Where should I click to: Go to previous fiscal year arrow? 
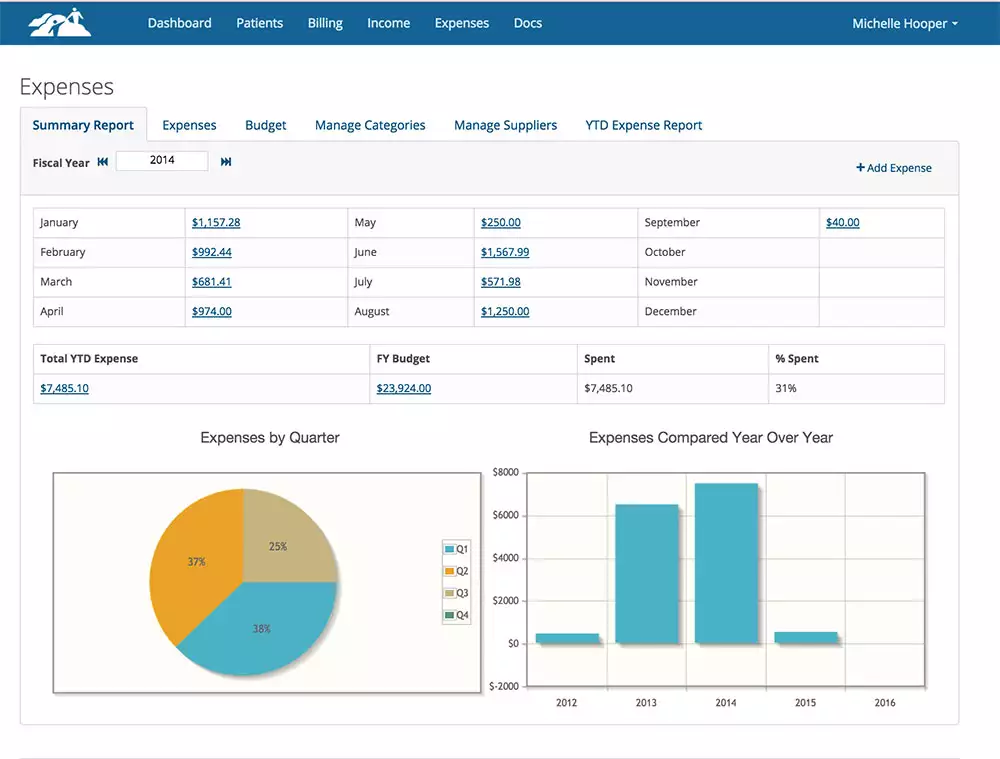[102, 162]
